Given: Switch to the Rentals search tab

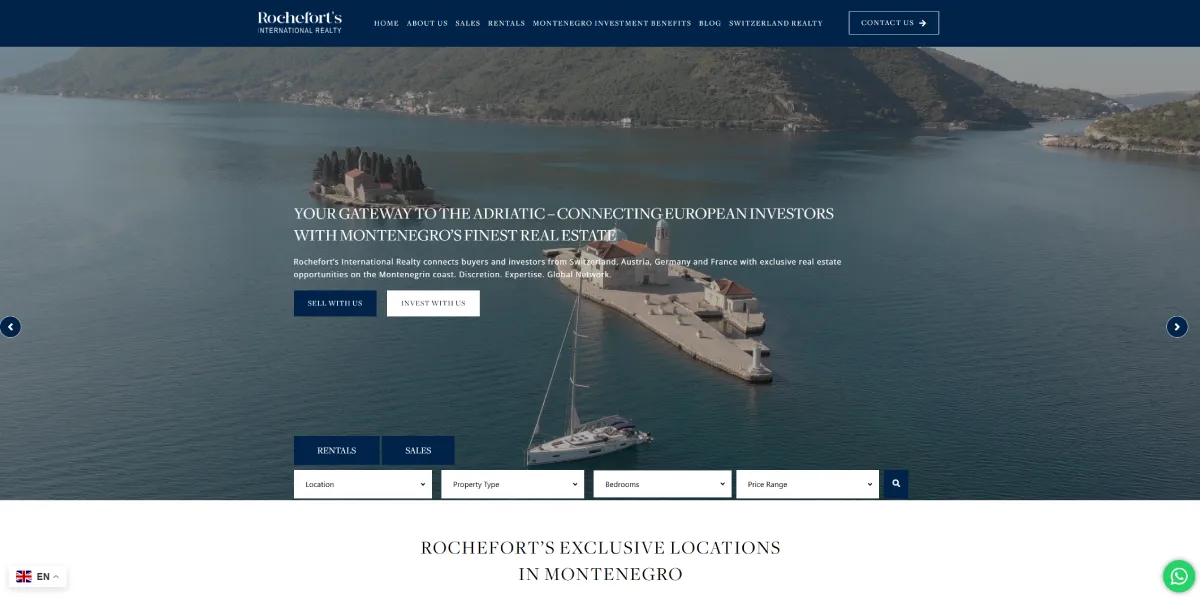Looking at the screenshot, I should (x=336, y=451).
